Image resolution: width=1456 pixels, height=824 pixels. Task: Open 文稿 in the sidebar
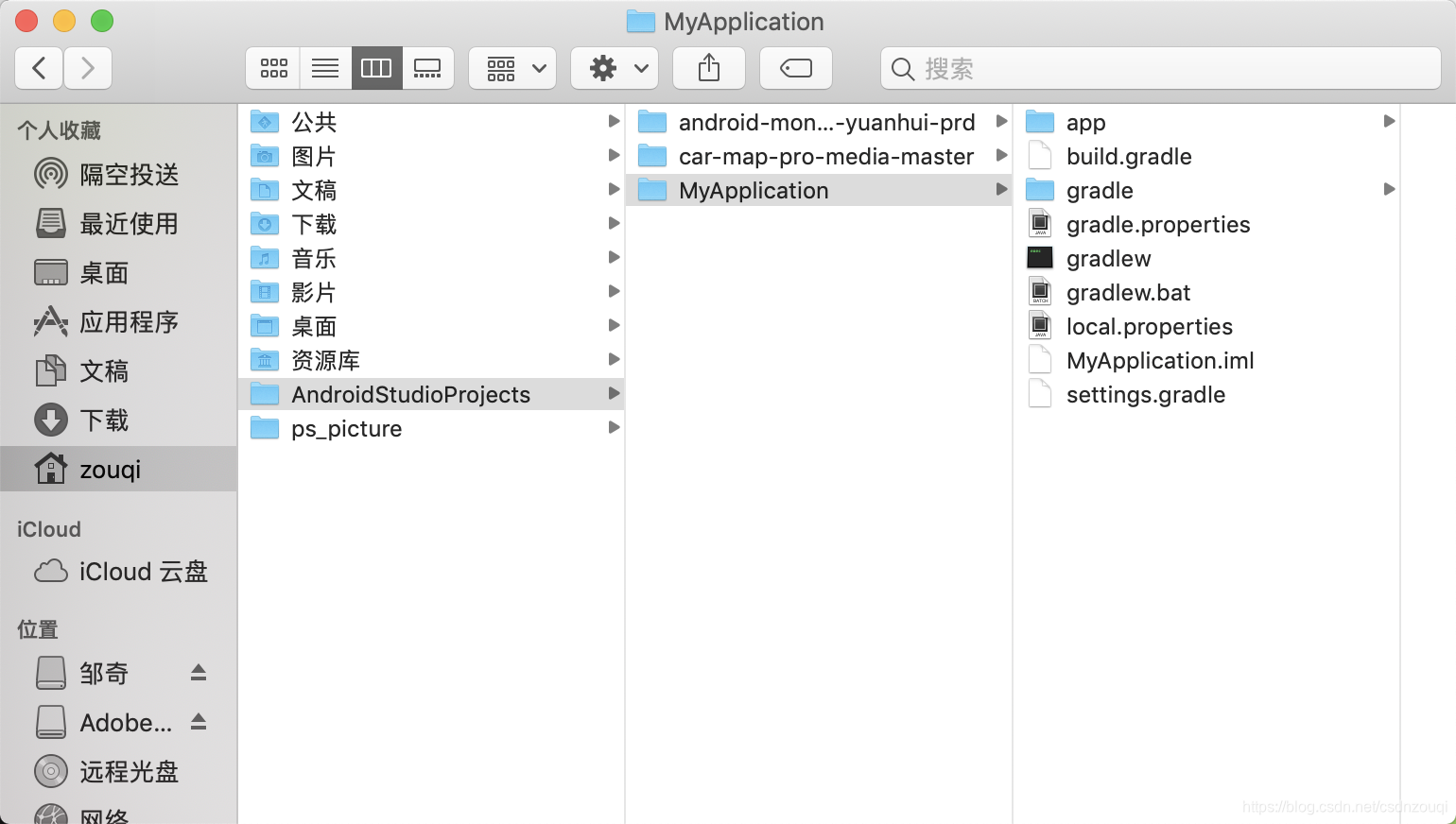click(x=118, y=371)
